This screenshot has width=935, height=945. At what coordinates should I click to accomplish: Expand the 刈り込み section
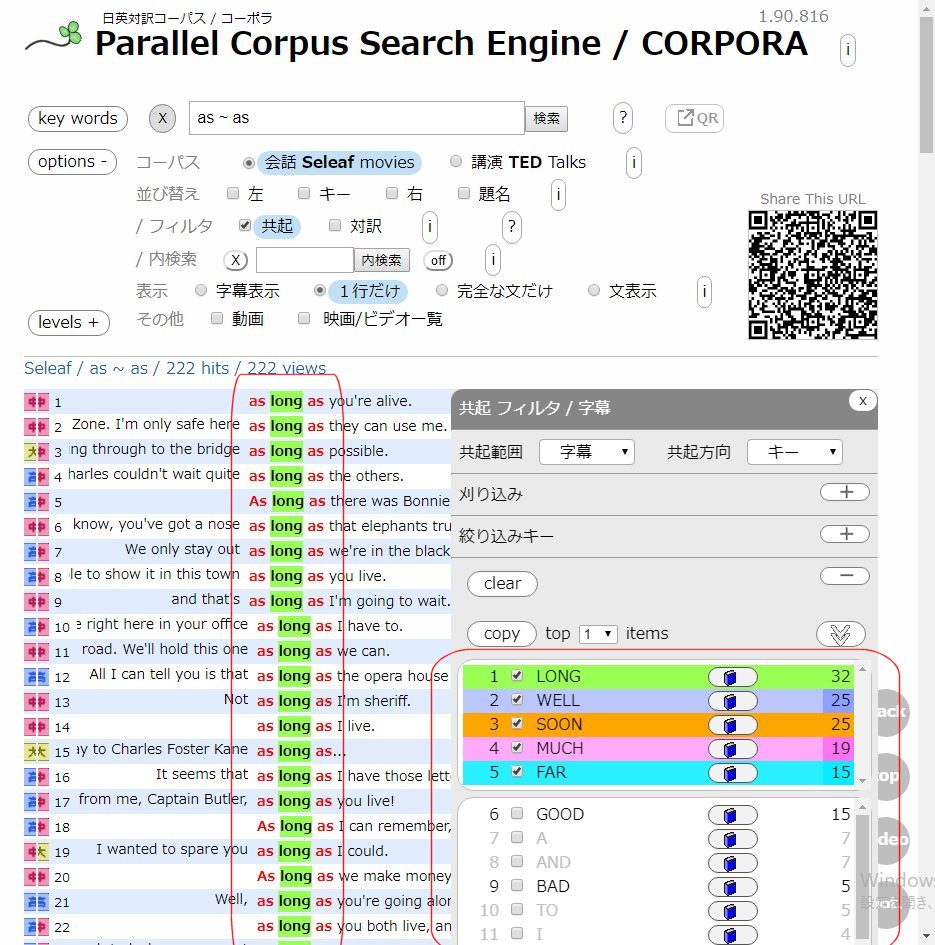844,493
